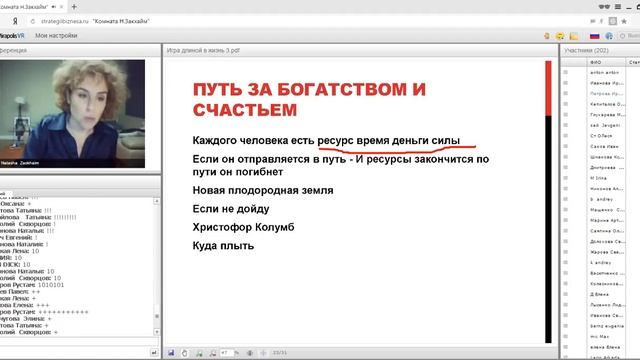Click the slide line 'Куда плыть'
This screenshot has height=360, width=640.
coord(223,246)
